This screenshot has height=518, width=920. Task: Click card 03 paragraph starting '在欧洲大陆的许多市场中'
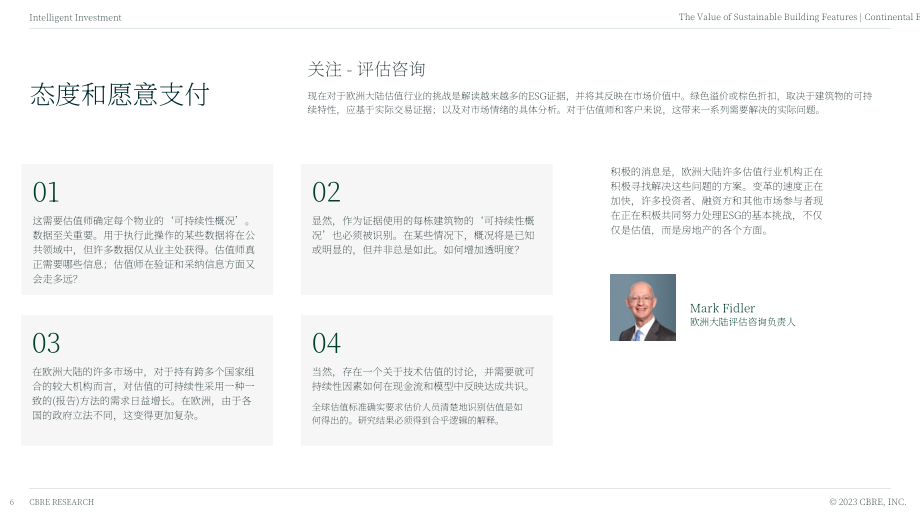pos(144,394)
